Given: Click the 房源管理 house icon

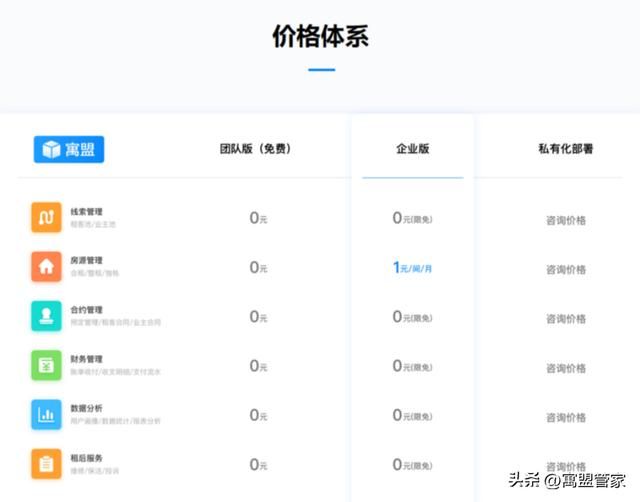Looking at the screenshot, I should pos(47,267).
